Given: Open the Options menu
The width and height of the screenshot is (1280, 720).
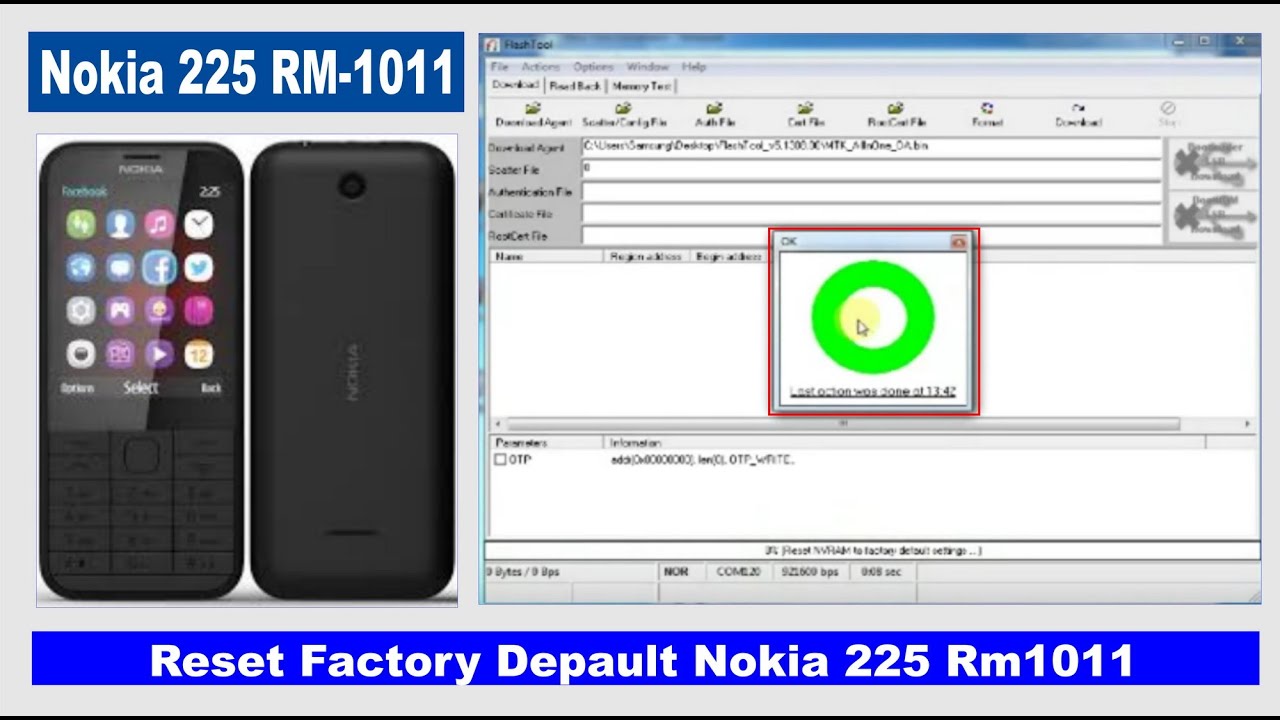Looking at the screenshot, I should pyautogui.click(x=593, y=67).
